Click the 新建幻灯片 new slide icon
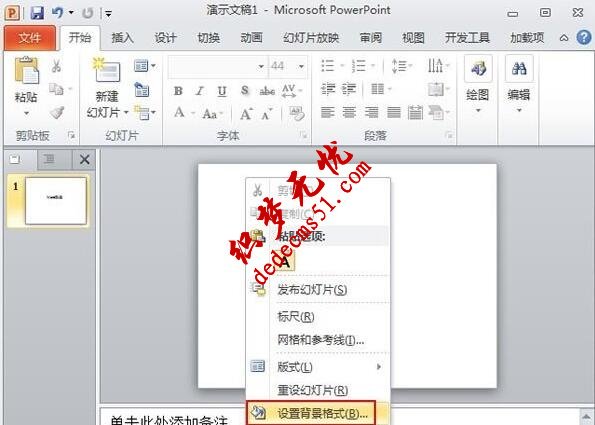 pos(107,71)
